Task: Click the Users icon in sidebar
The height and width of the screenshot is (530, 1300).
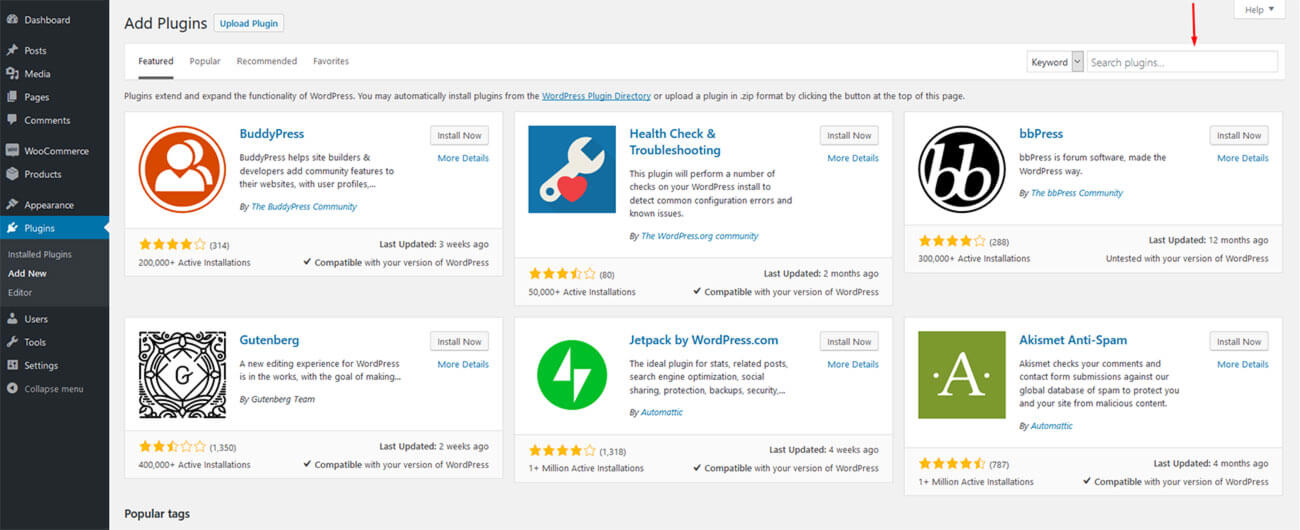Action: click(x=12, y=319)
